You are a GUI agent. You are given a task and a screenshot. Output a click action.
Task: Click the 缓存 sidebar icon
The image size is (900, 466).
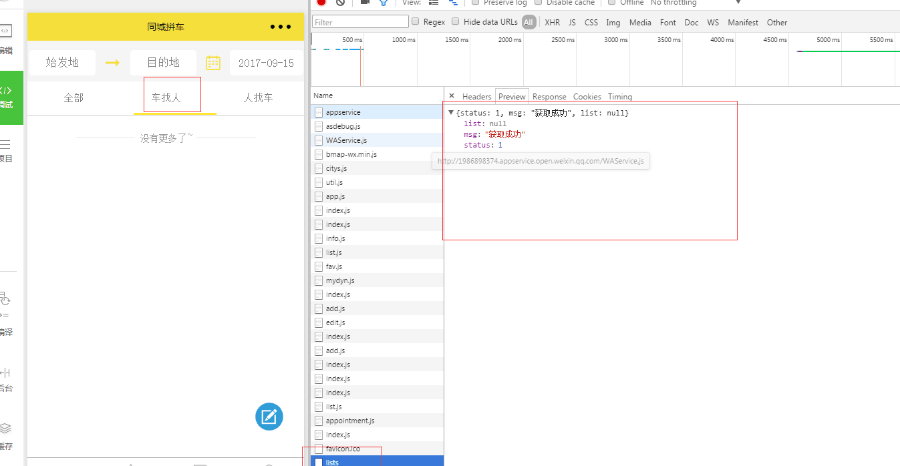pyautogui.click(x=6, y=436)
